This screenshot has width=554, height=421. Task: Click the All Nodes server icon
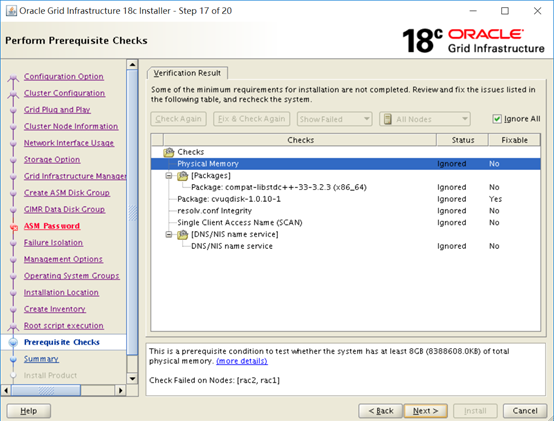388,119
